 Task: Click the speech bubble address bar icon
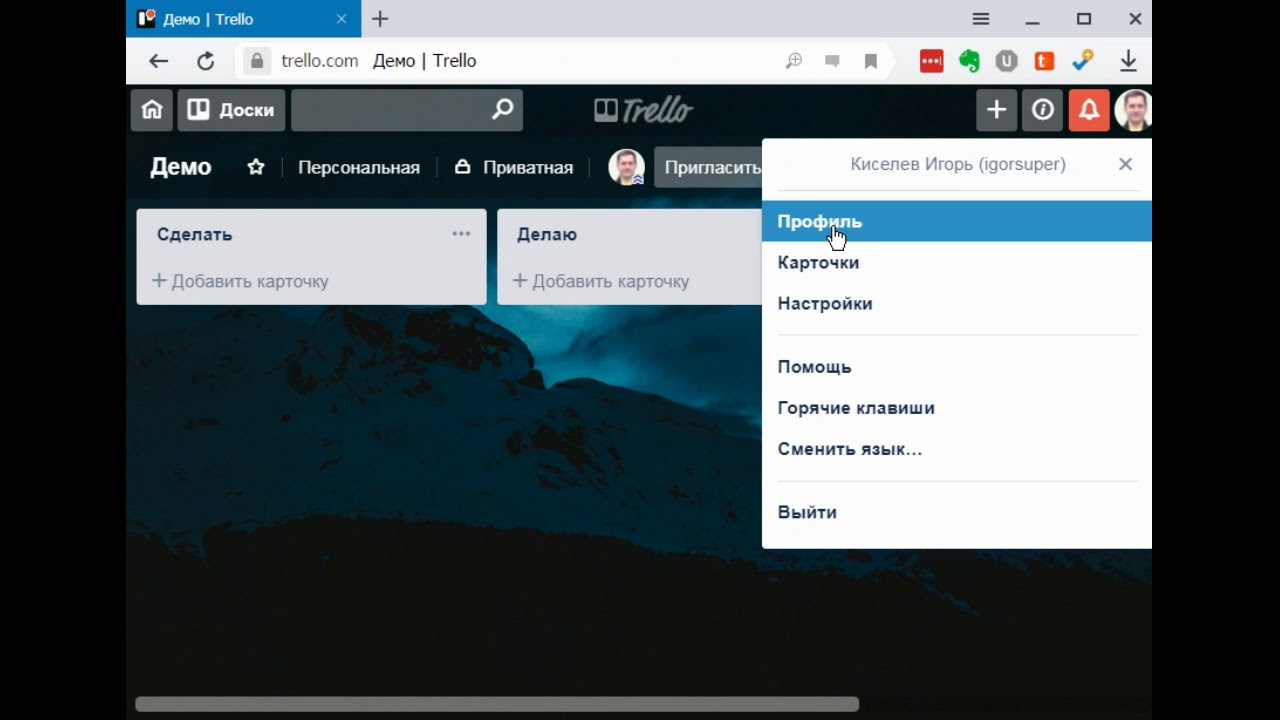coord(832,61)
